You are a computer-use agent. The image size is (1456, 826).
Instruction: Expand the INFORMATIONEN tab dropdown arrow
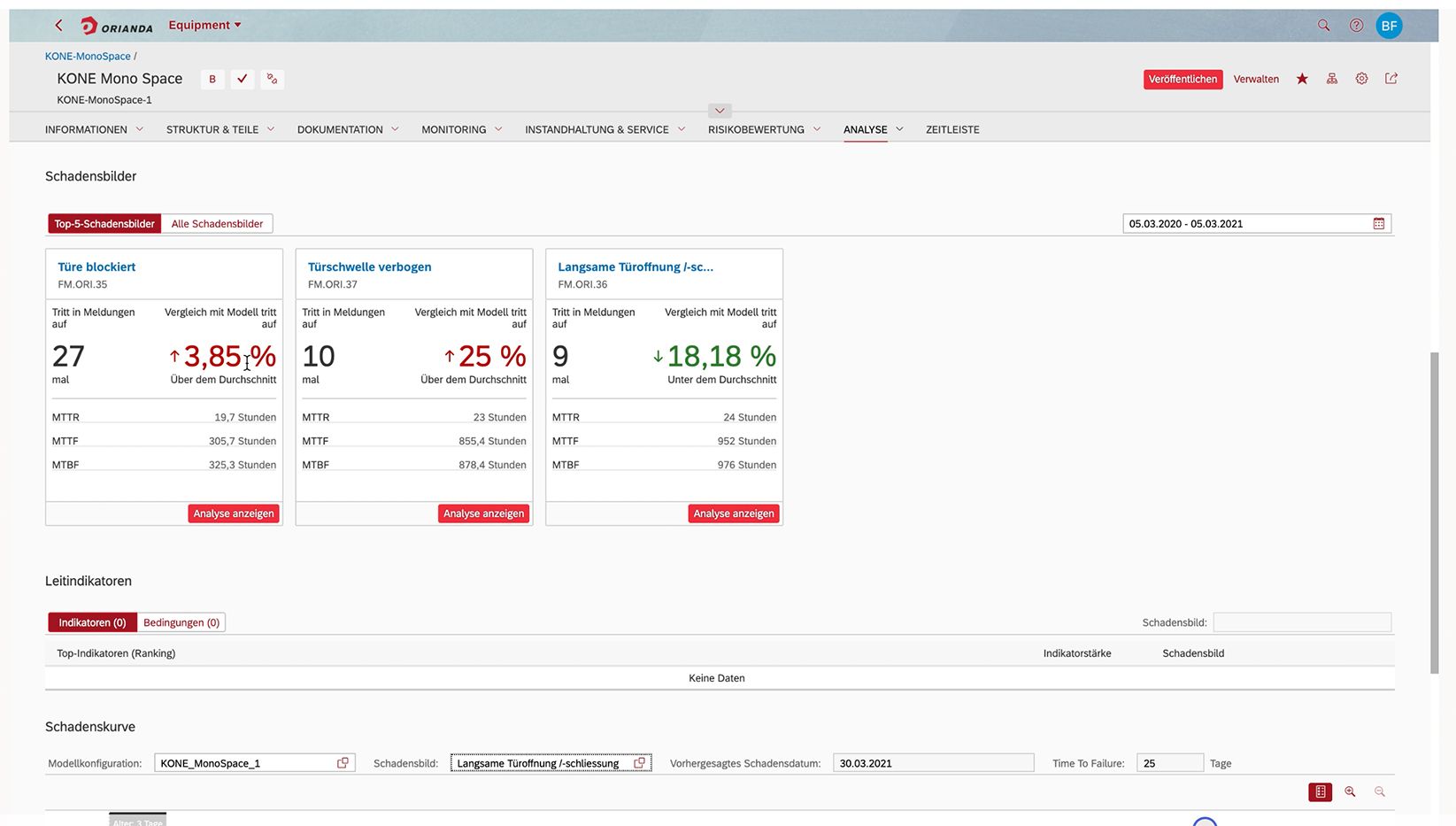tap(139, 129)
